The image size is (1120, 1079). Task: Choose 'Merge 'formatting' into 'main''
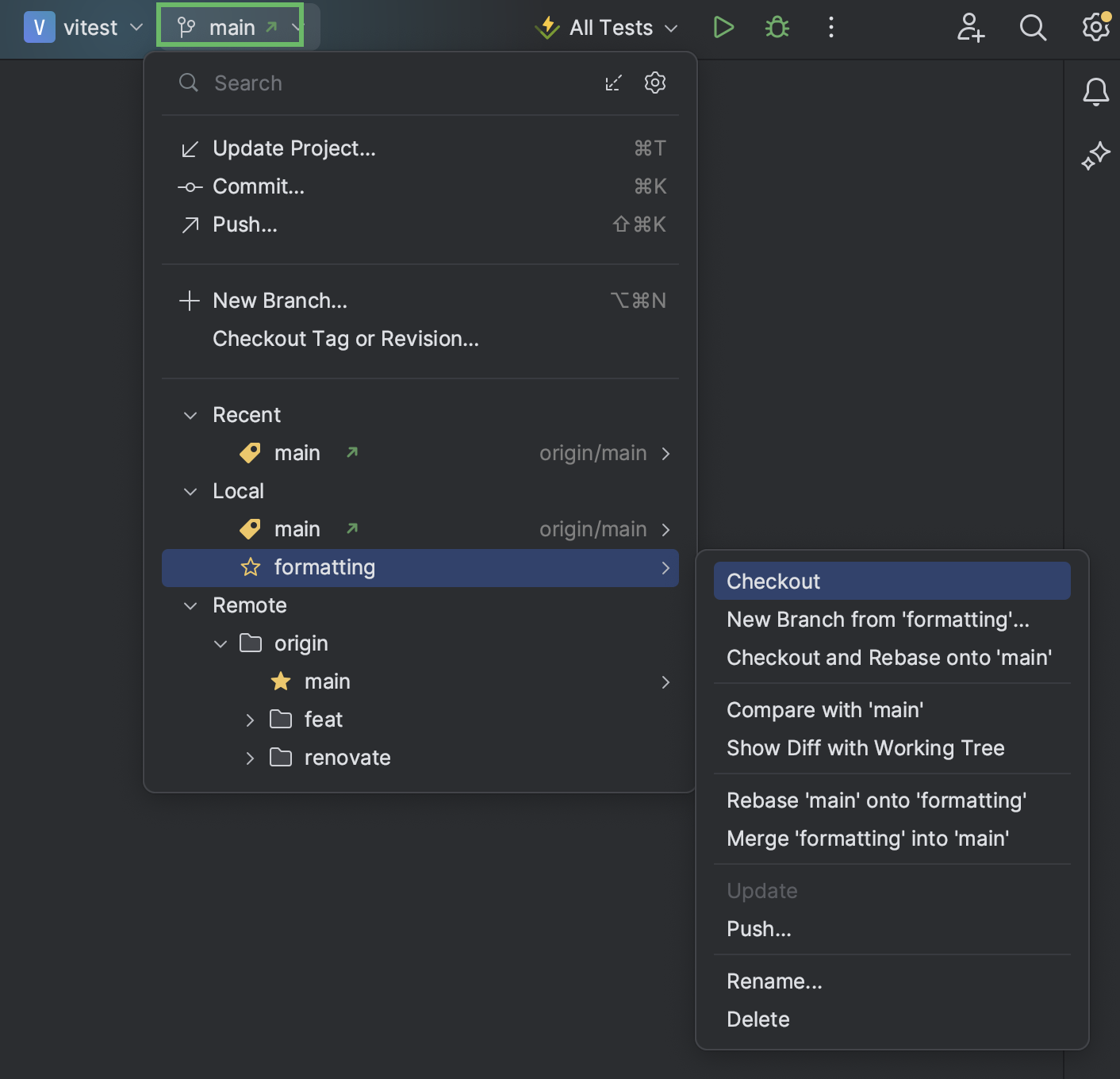click(x=868, y=838)
